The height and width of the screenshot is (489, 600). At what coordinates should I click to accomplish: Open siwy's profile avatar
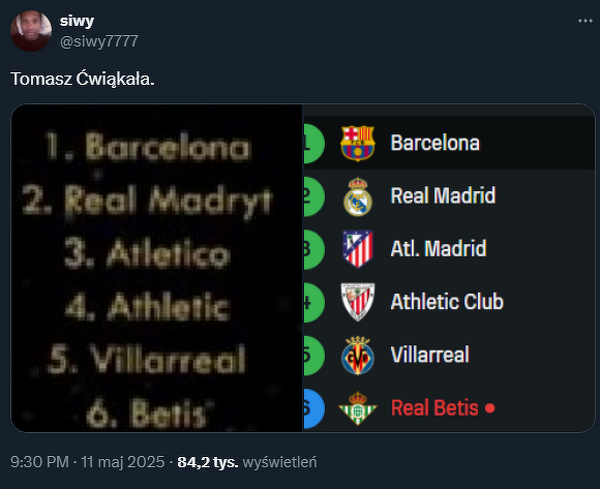click(x=30, y=31)
